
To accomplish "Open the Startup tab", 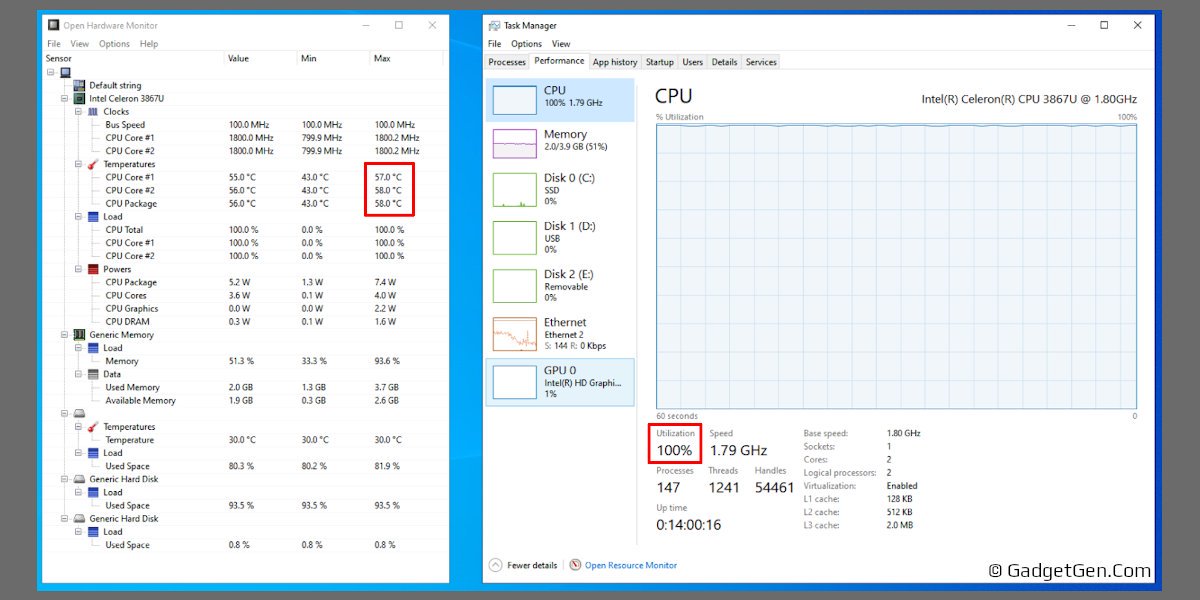I will point(660,62).
